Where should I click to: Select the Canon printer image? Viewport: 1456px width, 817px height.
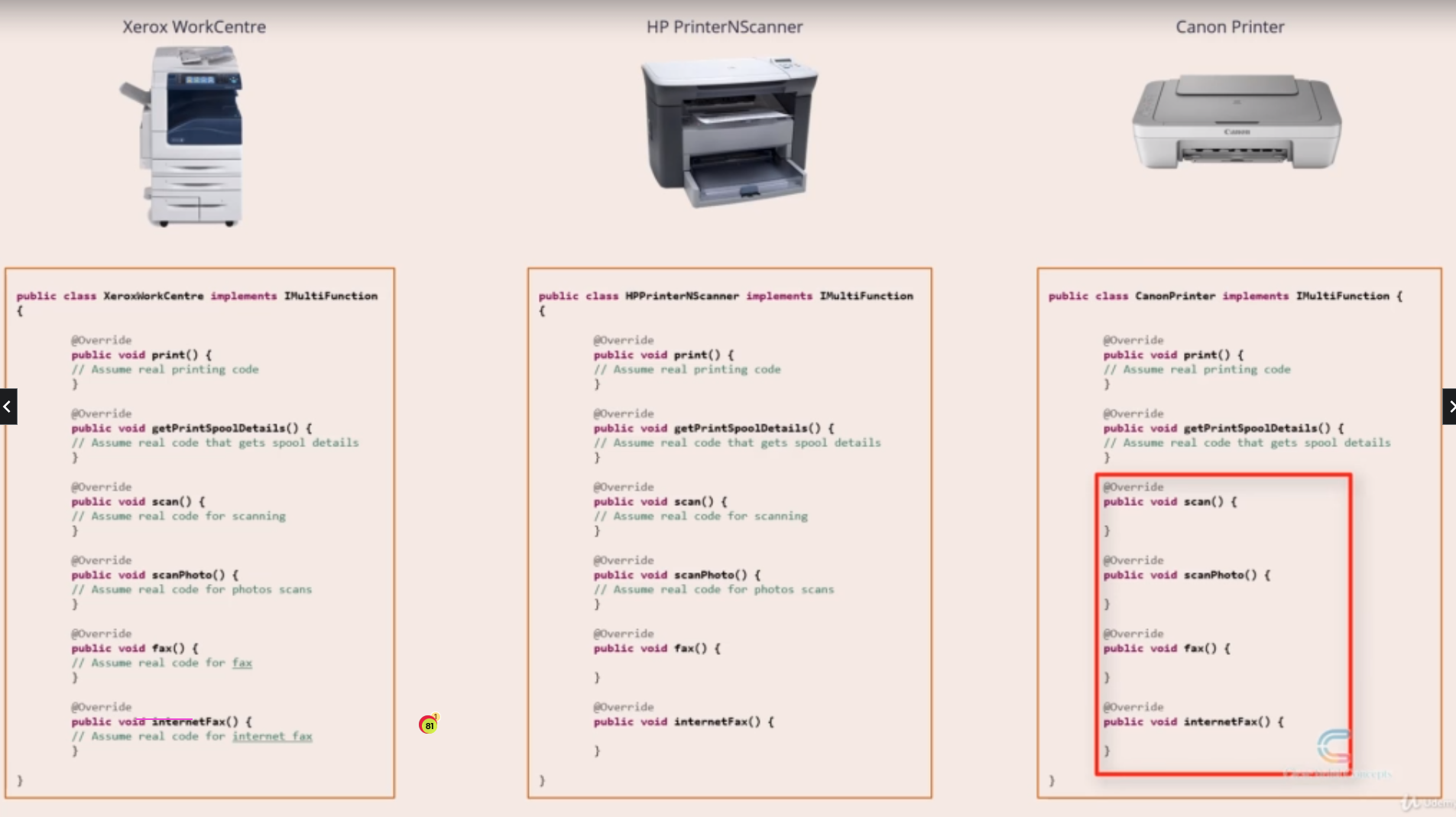pyautogui.click(x=1236, y=122)
